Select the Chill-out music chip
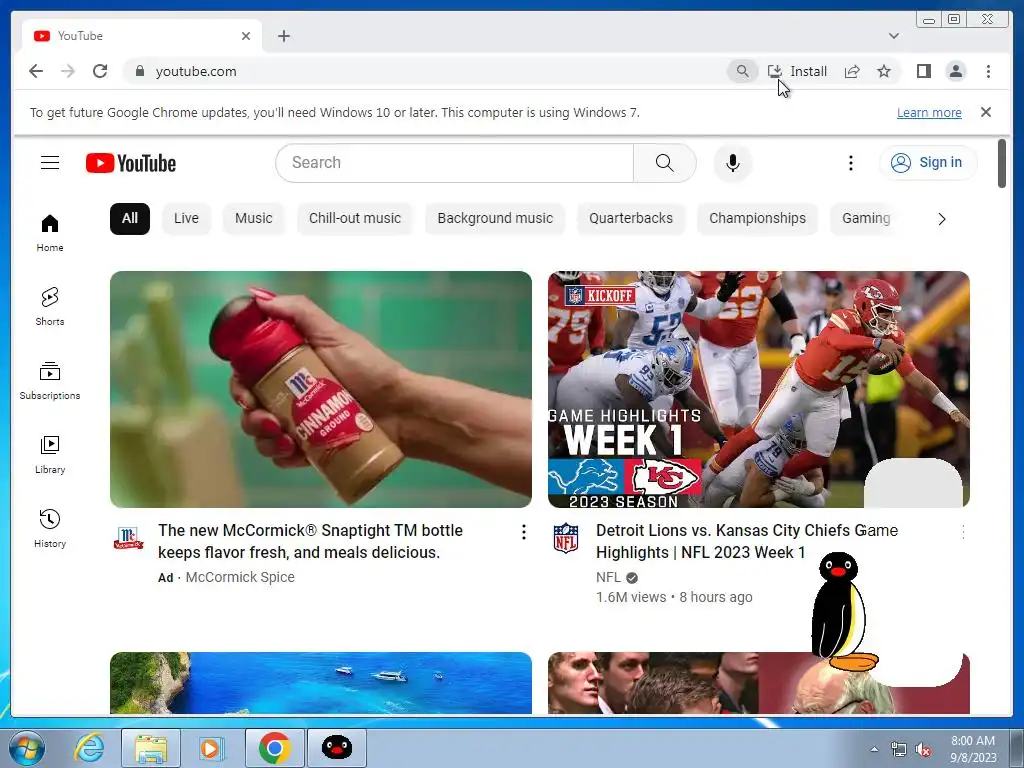Image resolution: width=1024 pixels, height=768 pixels. click(355, 218)
